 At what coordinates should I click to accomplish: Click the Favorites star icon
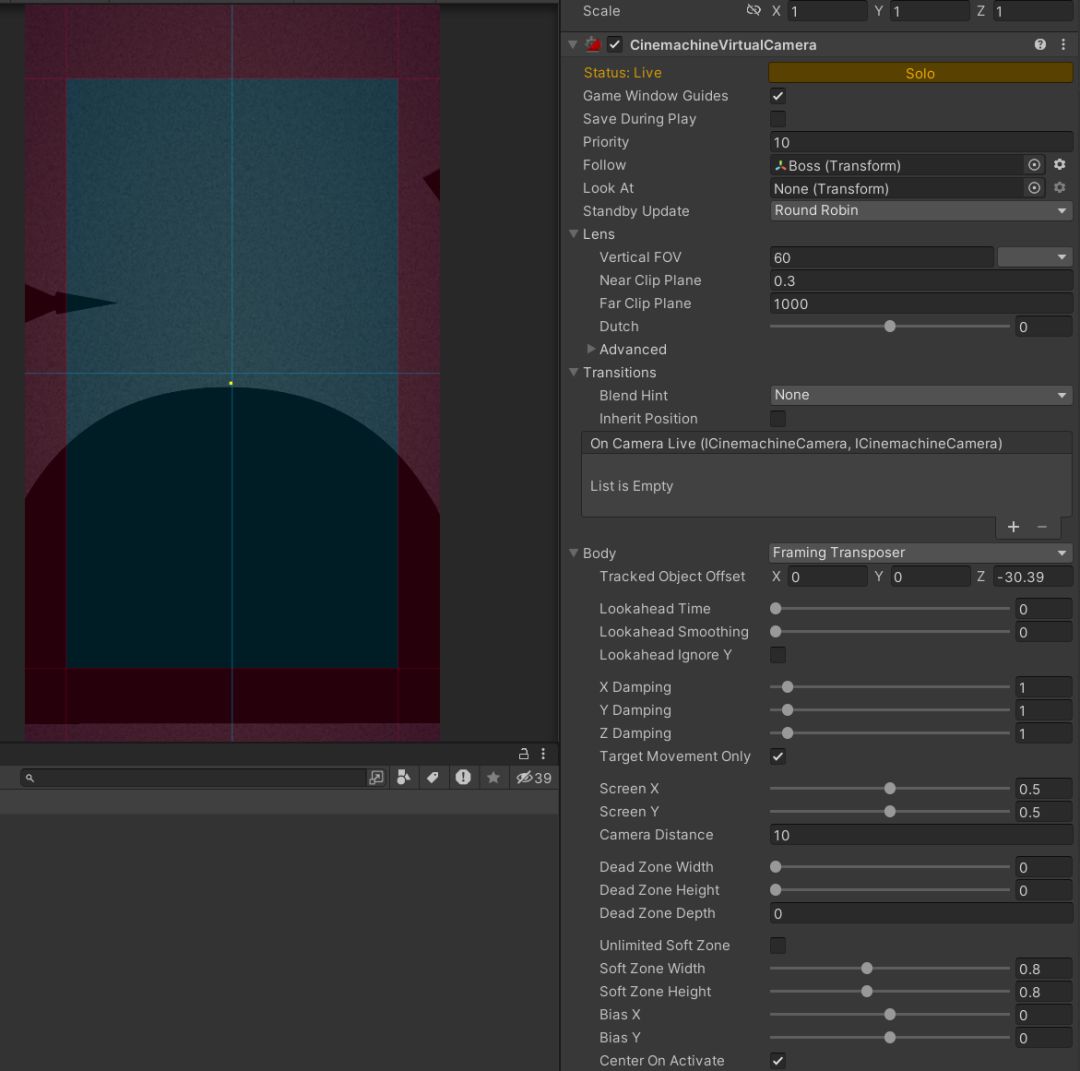tap(493, 778)
